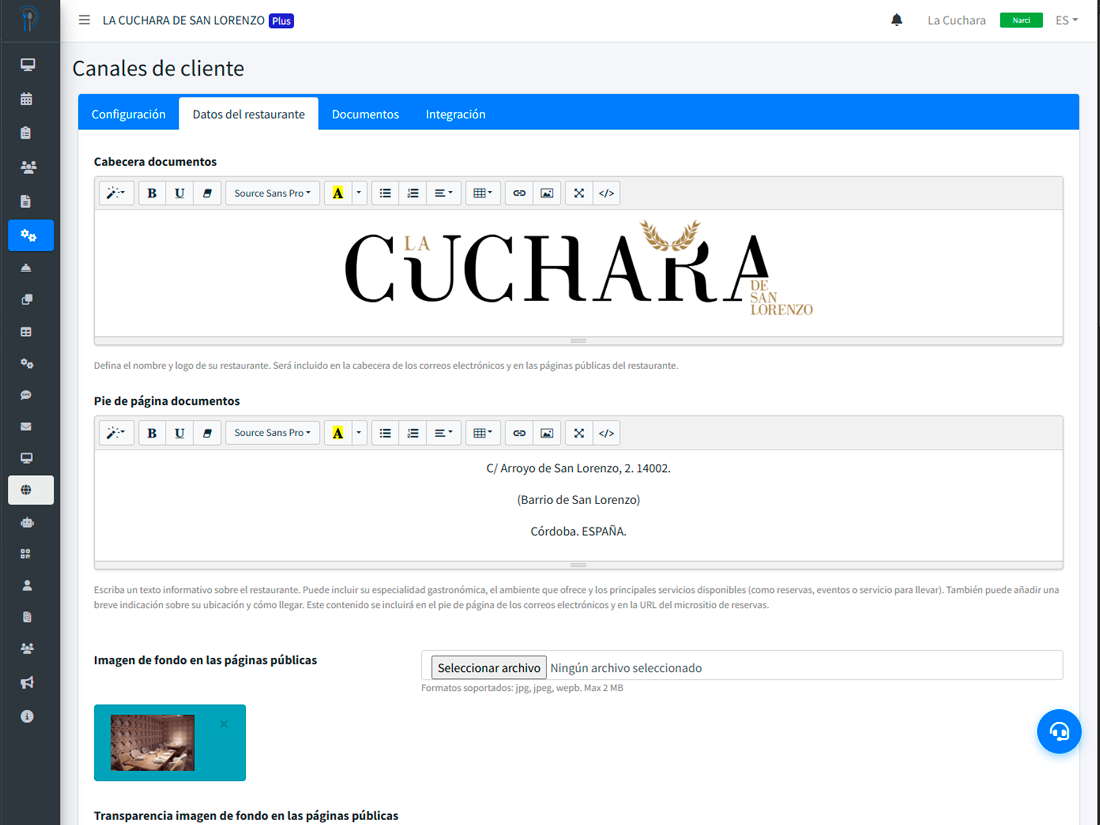Click the La Cuchara logo in header editor
This screenshot has width=1100, height=825.
(579, 267)
